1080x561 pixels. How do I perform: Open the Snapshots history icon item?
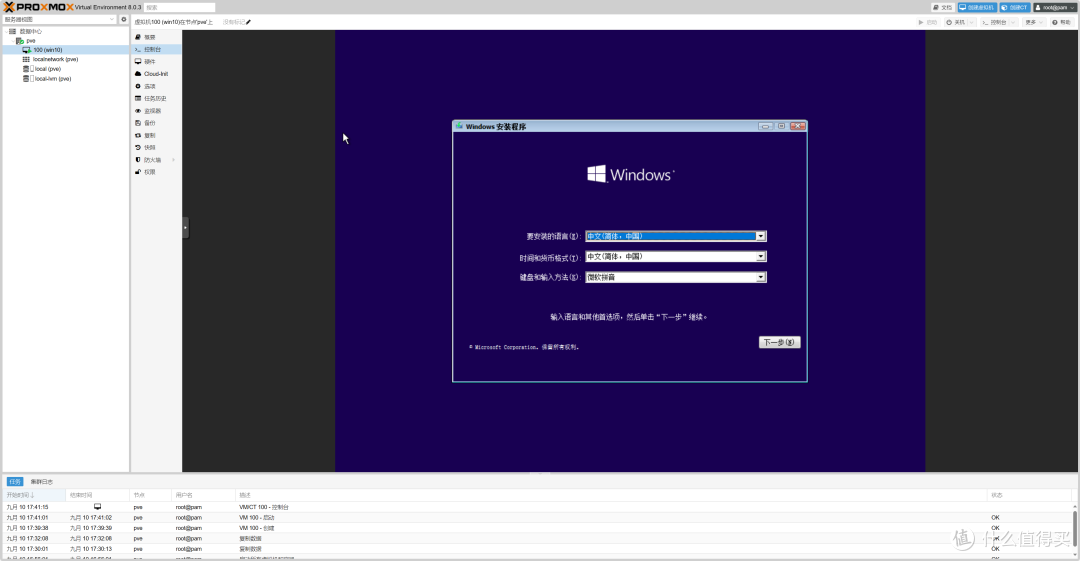[x=138, y=147]
